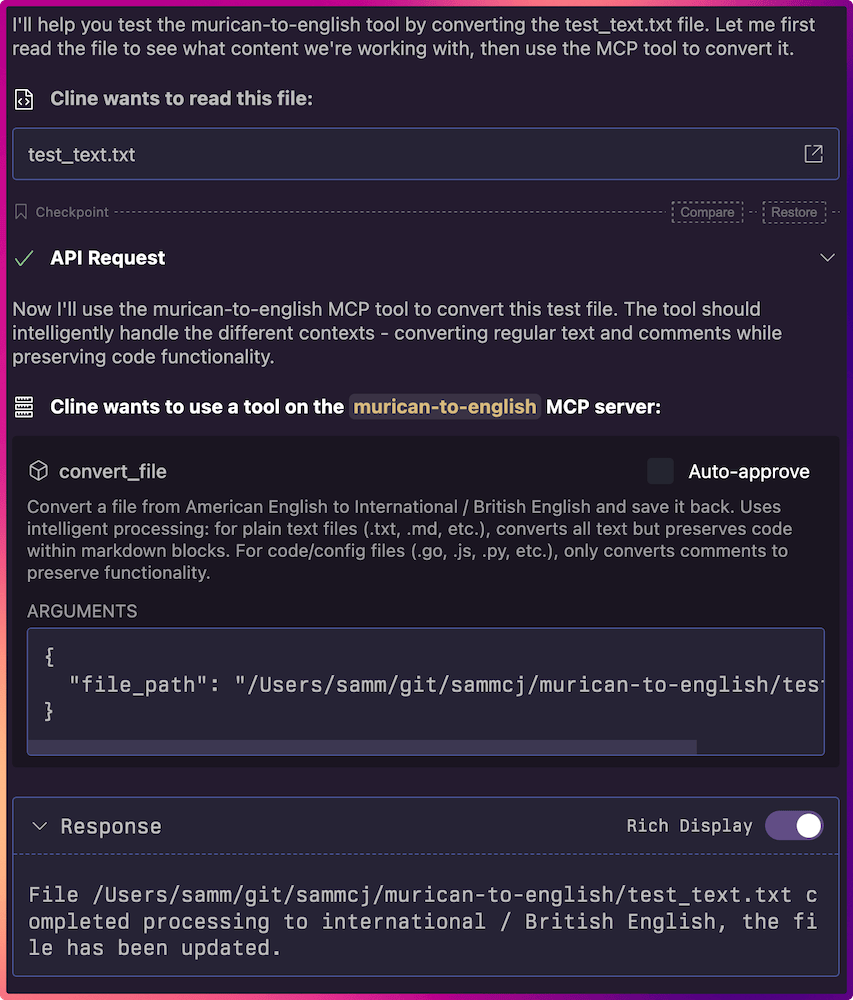Viewport: 853px width, 1000px height.
Task: Click the green API Request checkmark icon
Action: (24, 258)
